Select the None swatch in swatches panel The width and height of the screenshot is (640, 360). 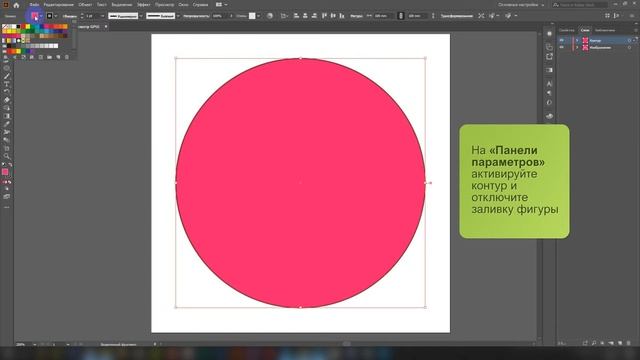5,27
